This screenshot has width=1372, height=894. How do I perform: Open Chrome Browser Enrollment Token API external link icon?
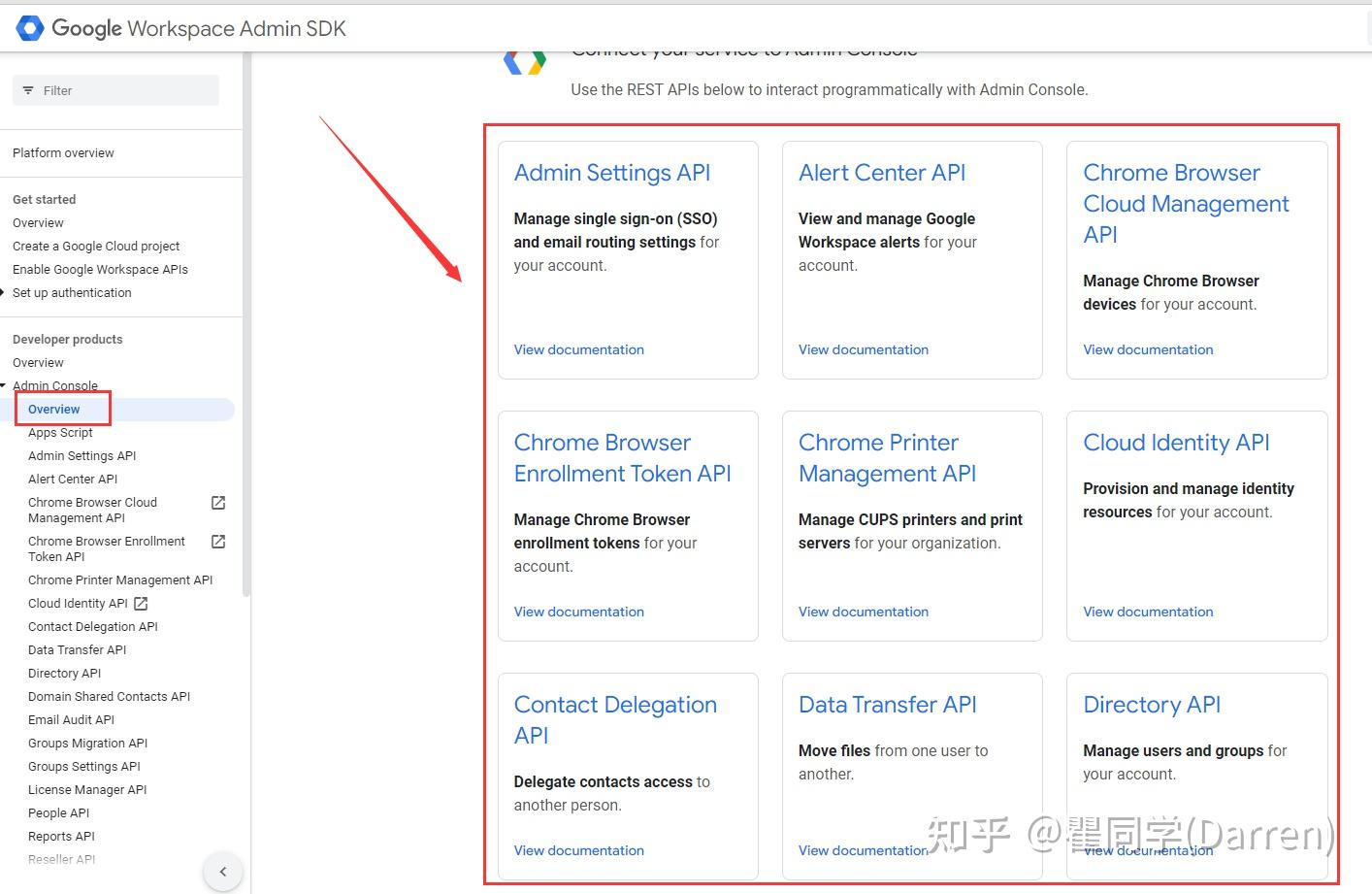pyautogui.click(x=219, y=542)
